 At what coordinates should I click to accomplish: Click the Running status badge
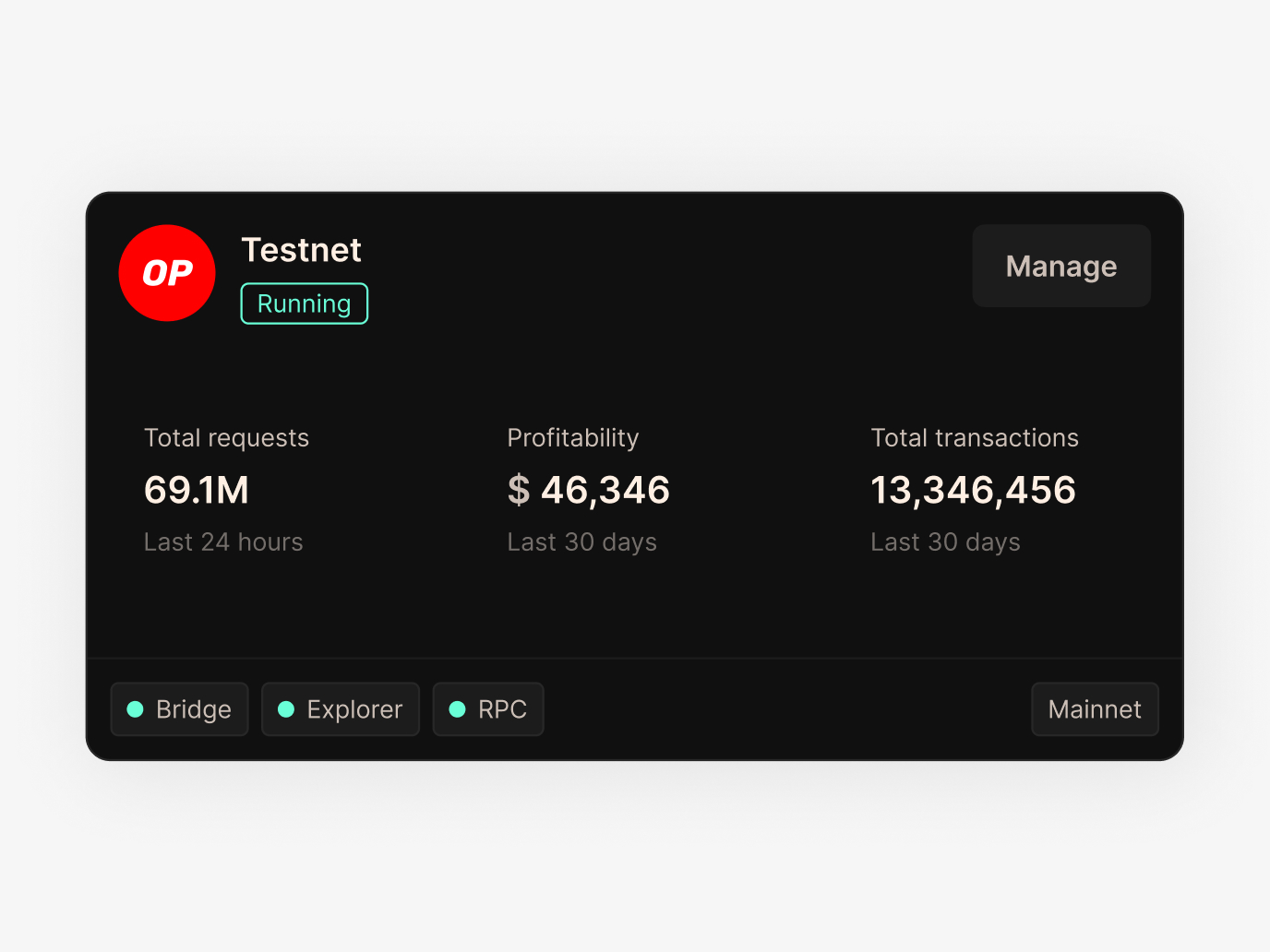(304, 303)
